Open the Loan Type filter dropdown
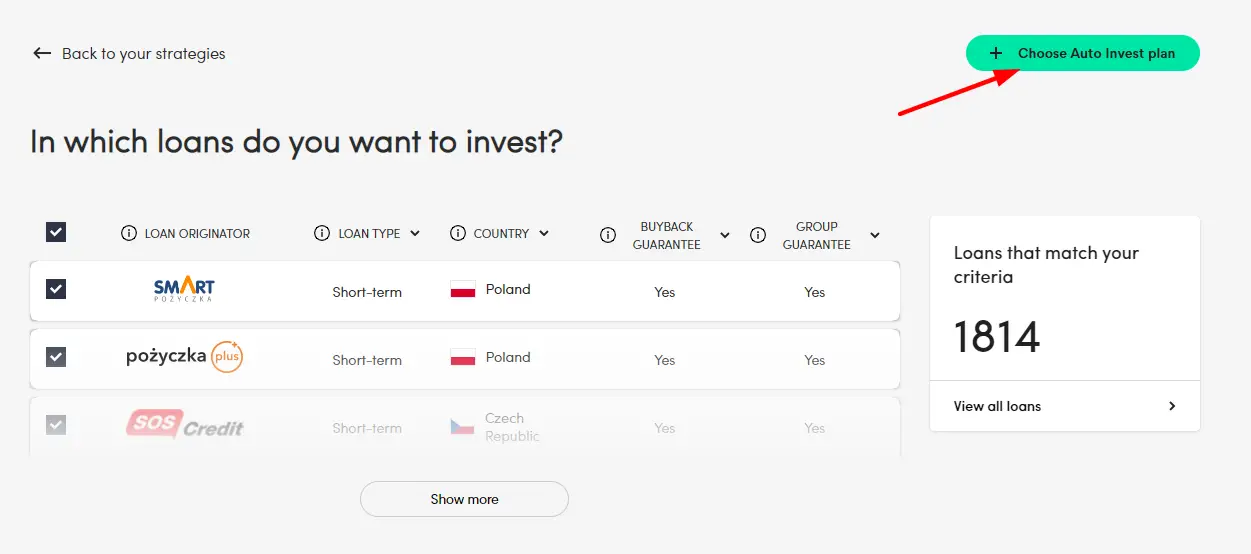The width and height of the screenshot is (1251, 554). coord(414,233)
